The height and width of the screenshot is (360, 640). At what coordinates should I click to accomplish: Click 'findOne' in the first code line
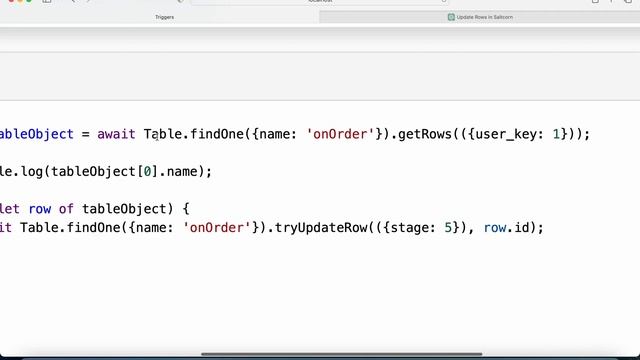tap(217, 134)
